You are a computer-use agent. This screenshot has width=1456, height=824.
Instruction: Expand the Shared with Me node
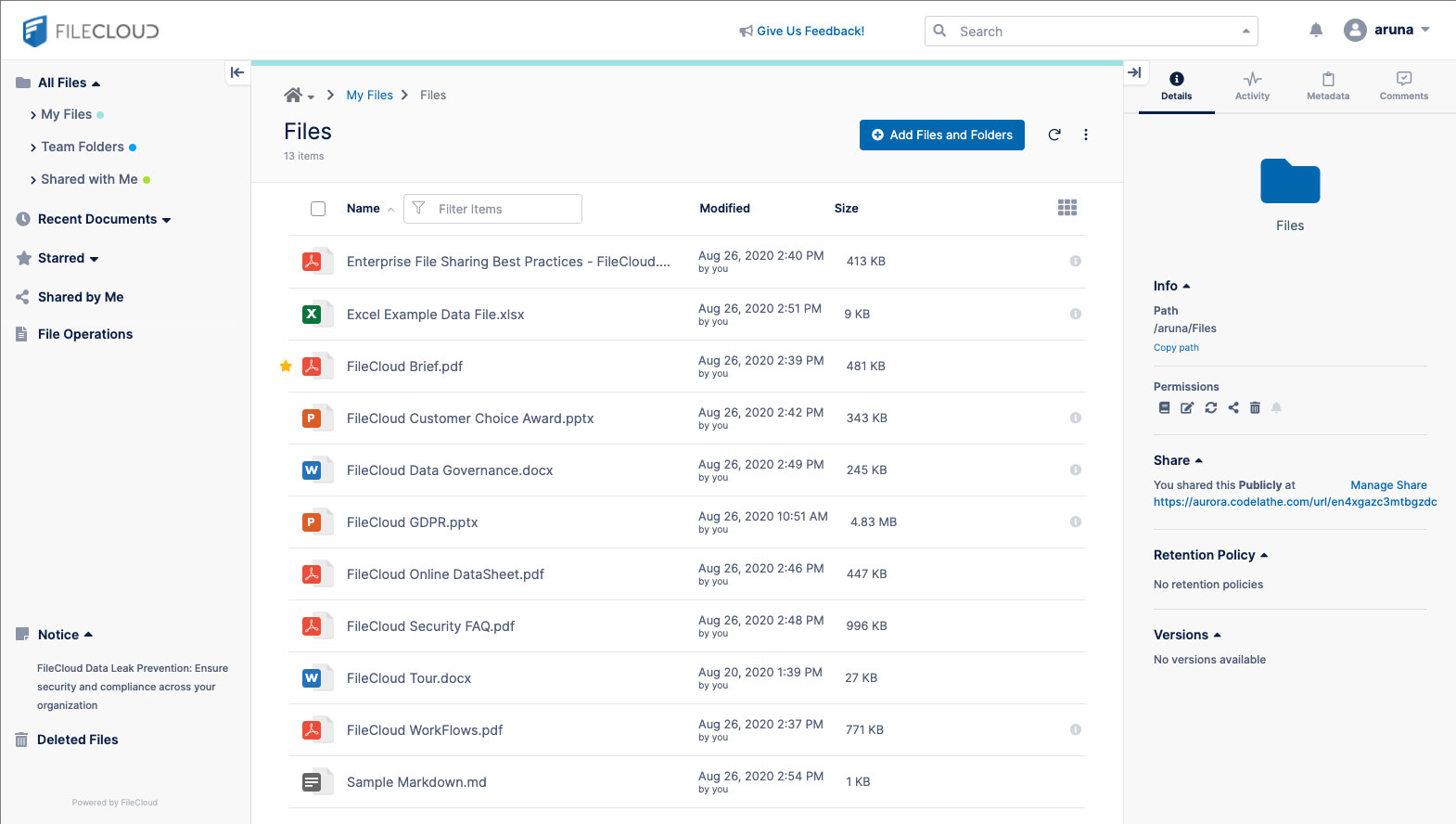tap(33, 180)
